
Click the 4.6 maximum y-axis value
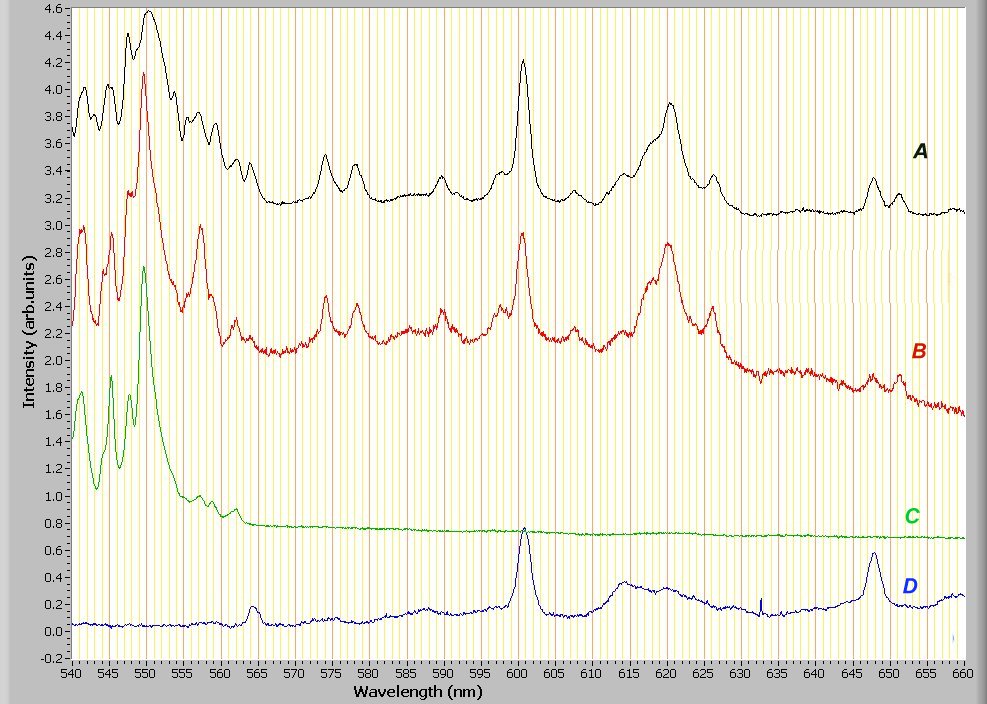[x=50, y=9]
